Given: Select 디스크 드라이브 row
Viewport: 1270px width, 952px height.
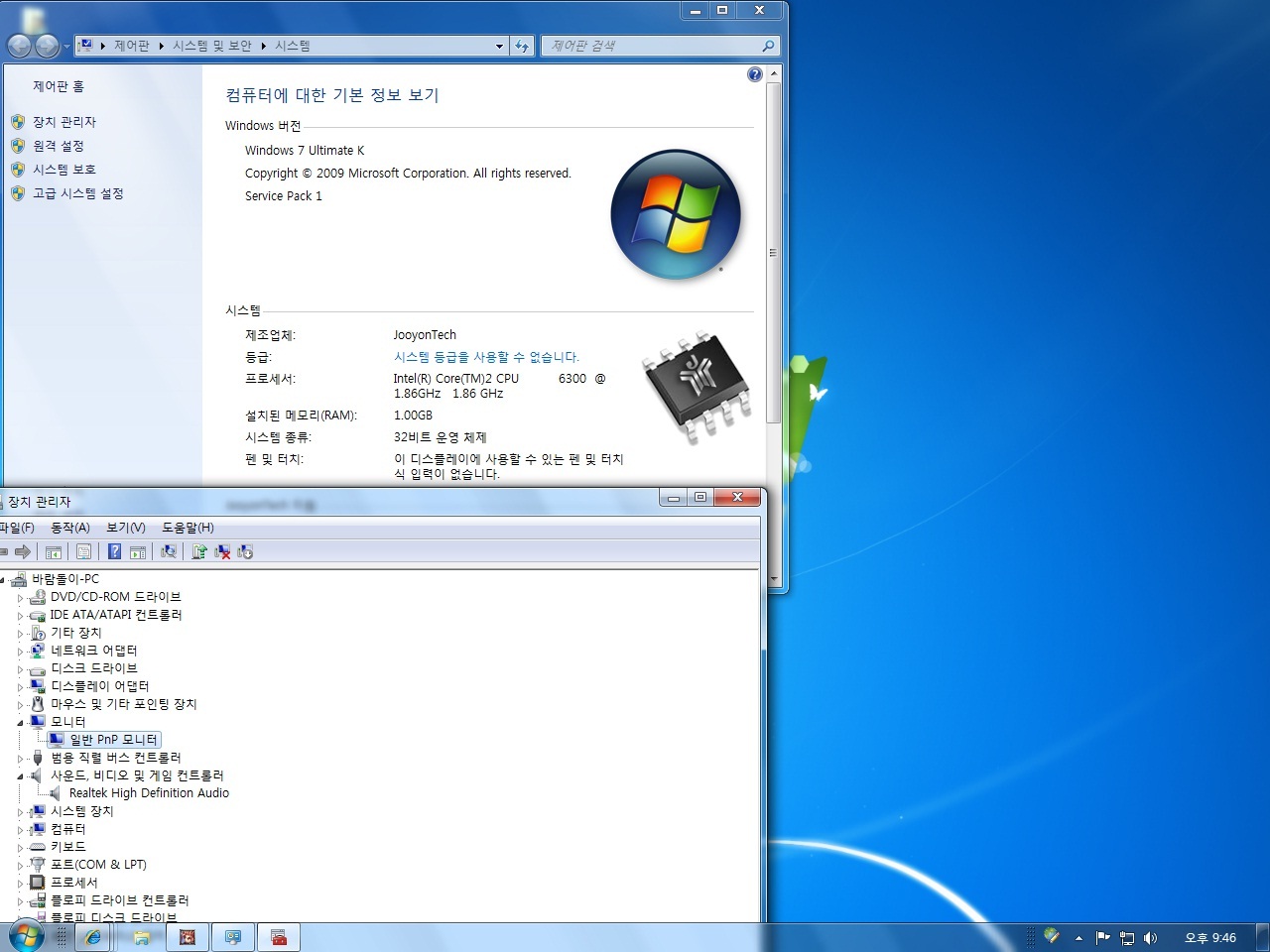Looking at the screenshot, I should click(94, 668).
